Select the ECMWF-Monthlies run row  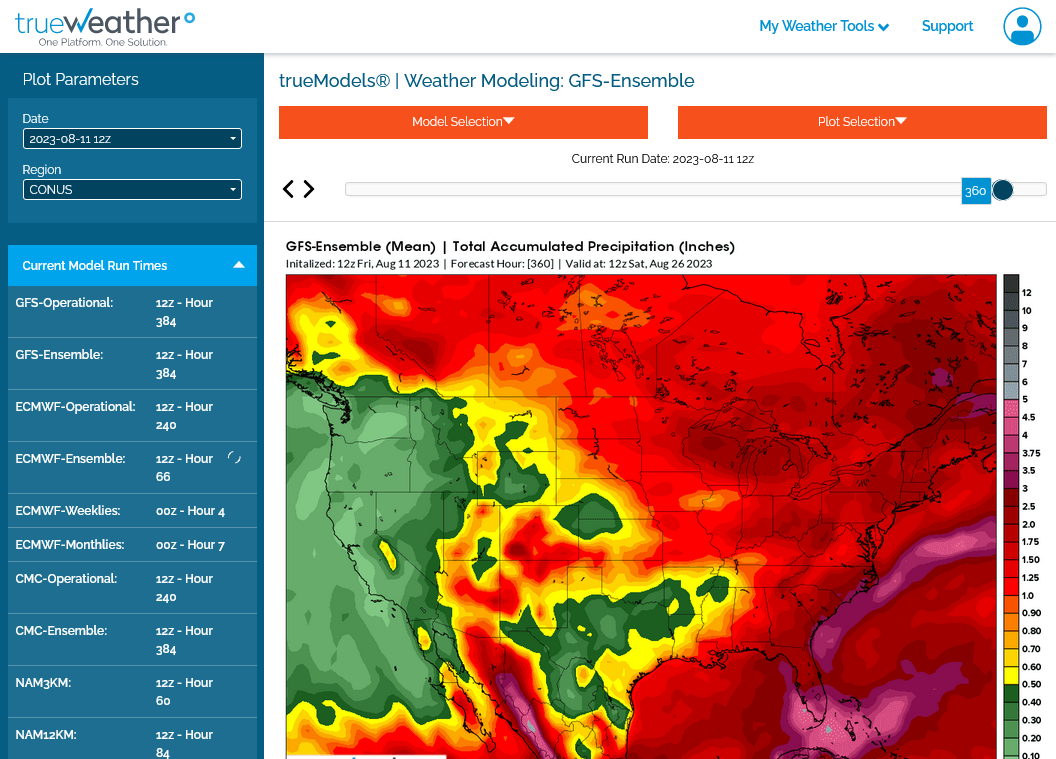point(132,544)
